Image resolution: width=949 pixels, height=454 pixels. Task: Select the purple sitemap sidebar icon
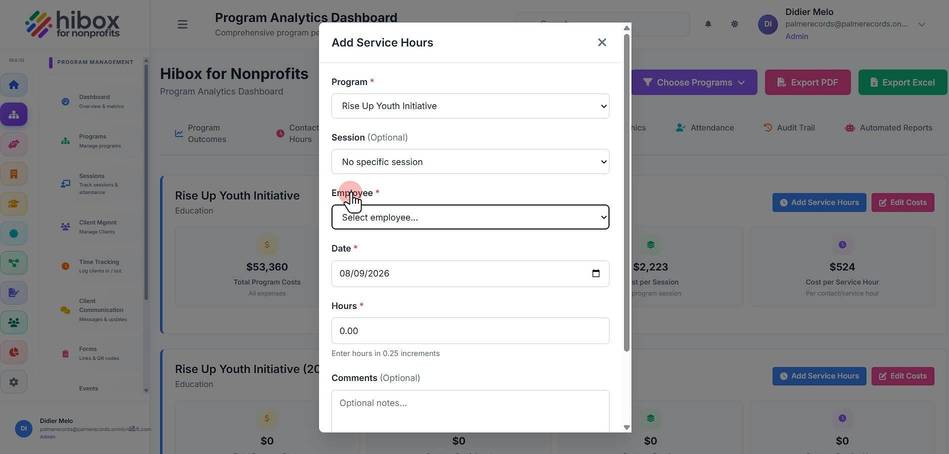tap(13, 113)
